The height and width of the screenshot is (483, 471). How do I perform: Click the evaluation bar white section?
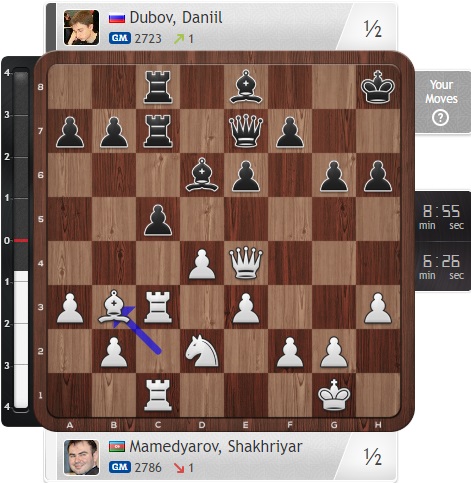[21, 339]
